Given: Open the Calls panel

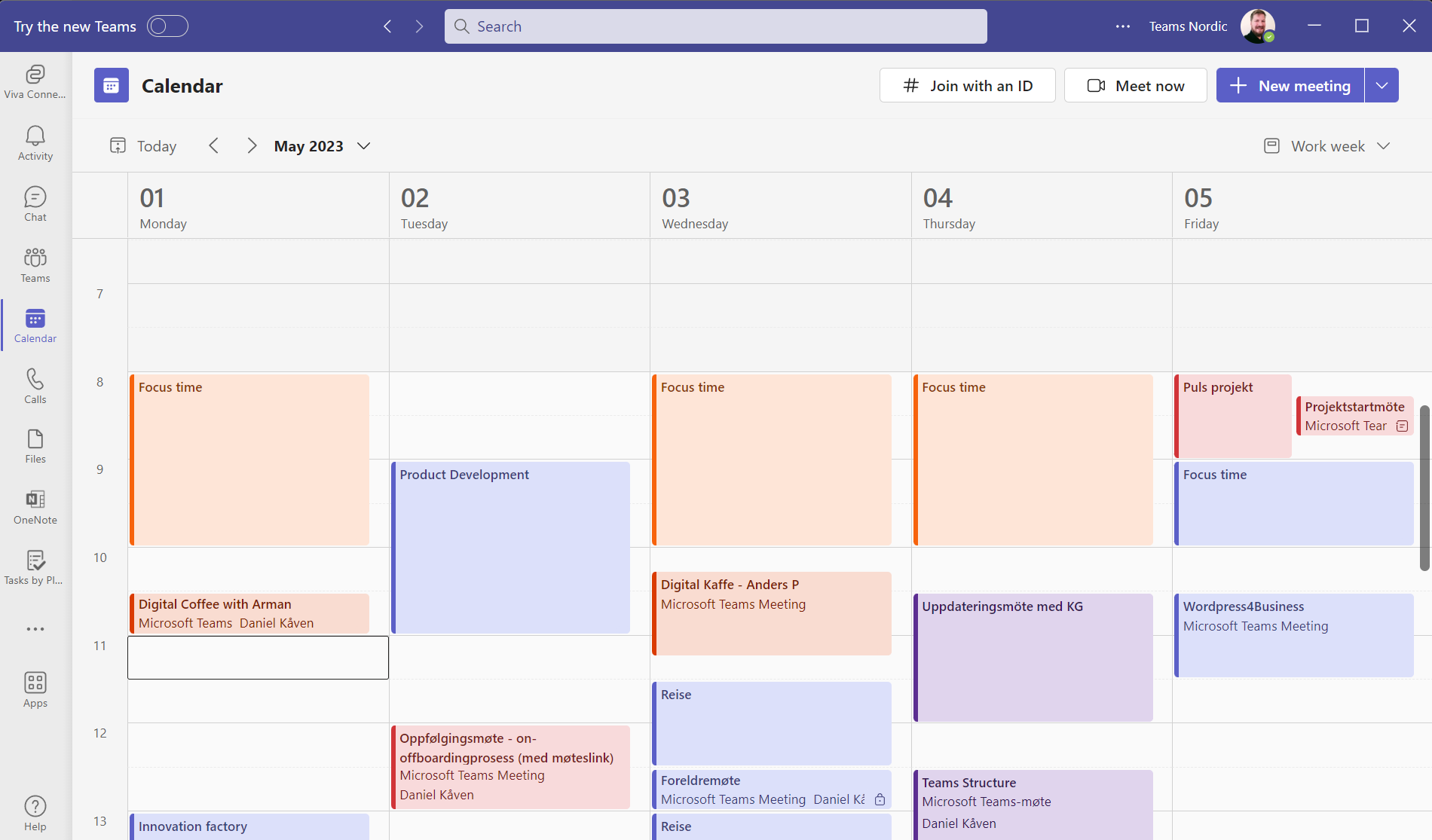Looking at the screenshot, I should tap(35, 386).
